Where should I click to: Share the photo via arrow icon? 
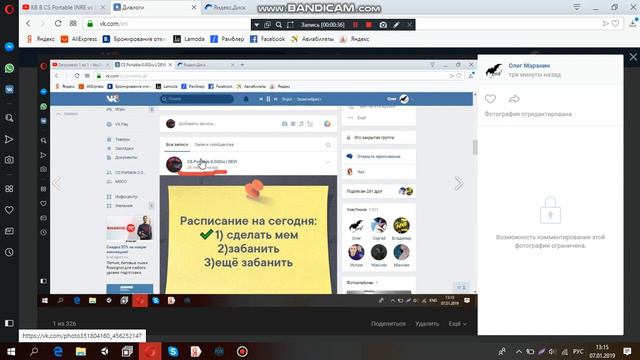click(x=514, y=99)
